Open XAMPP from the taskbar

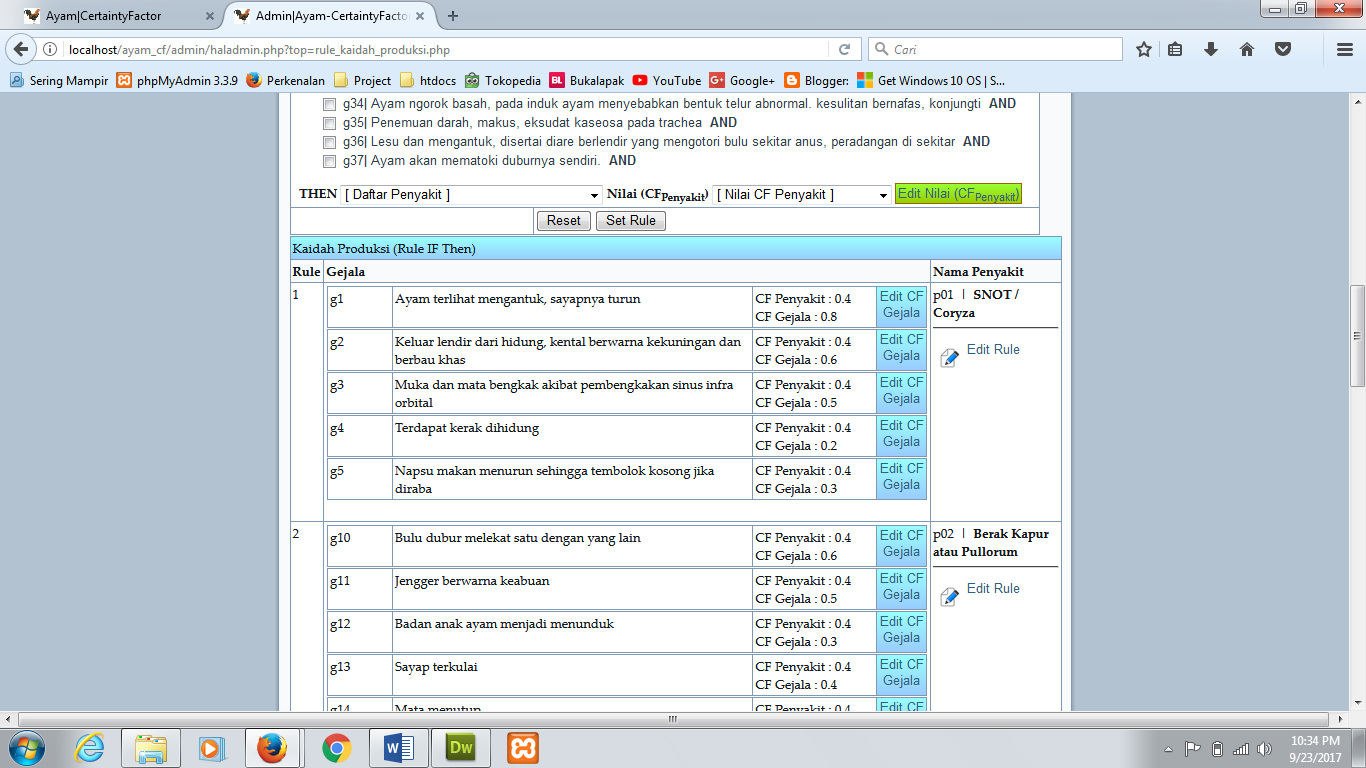(523, 748)
